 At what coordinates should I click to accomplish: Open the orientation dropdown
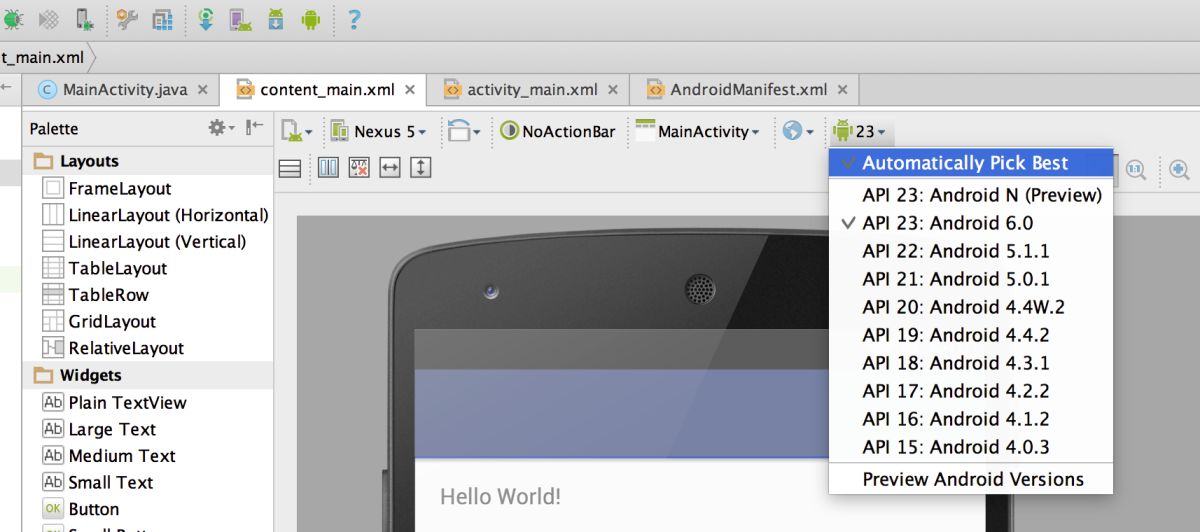pos(464,131)
